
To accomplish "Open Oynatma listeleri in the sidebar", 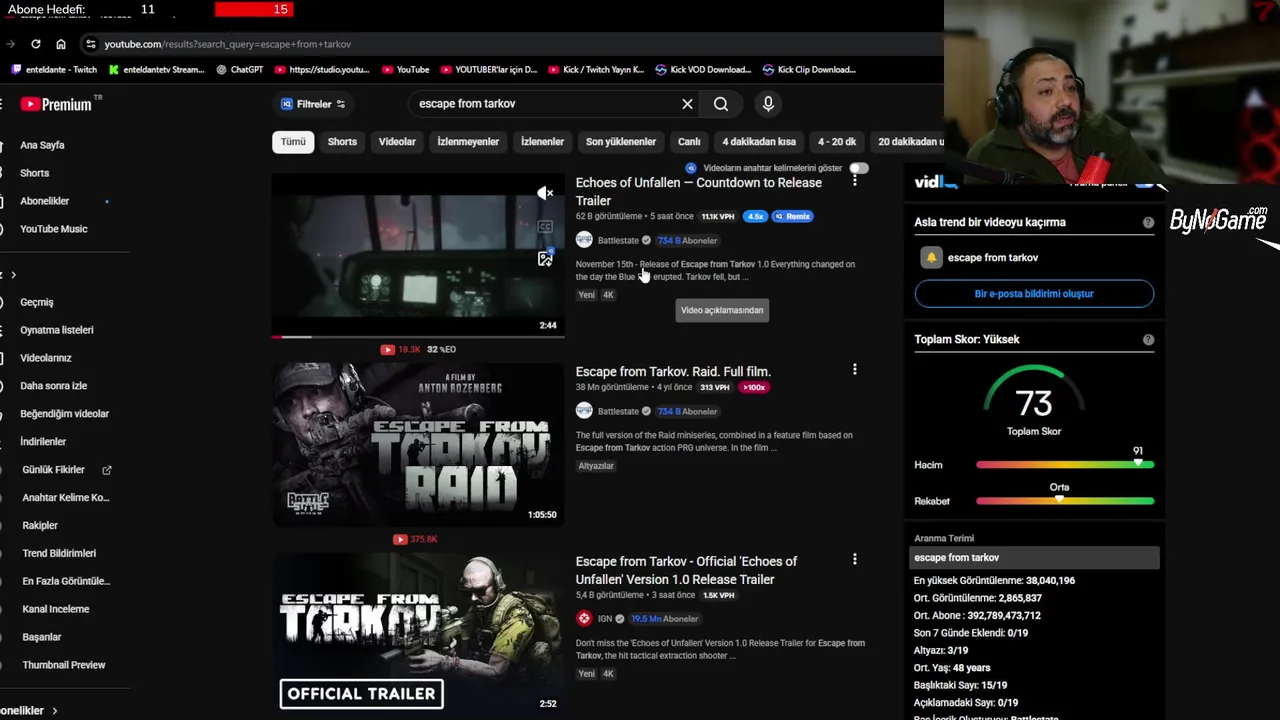I will (56, 330).
